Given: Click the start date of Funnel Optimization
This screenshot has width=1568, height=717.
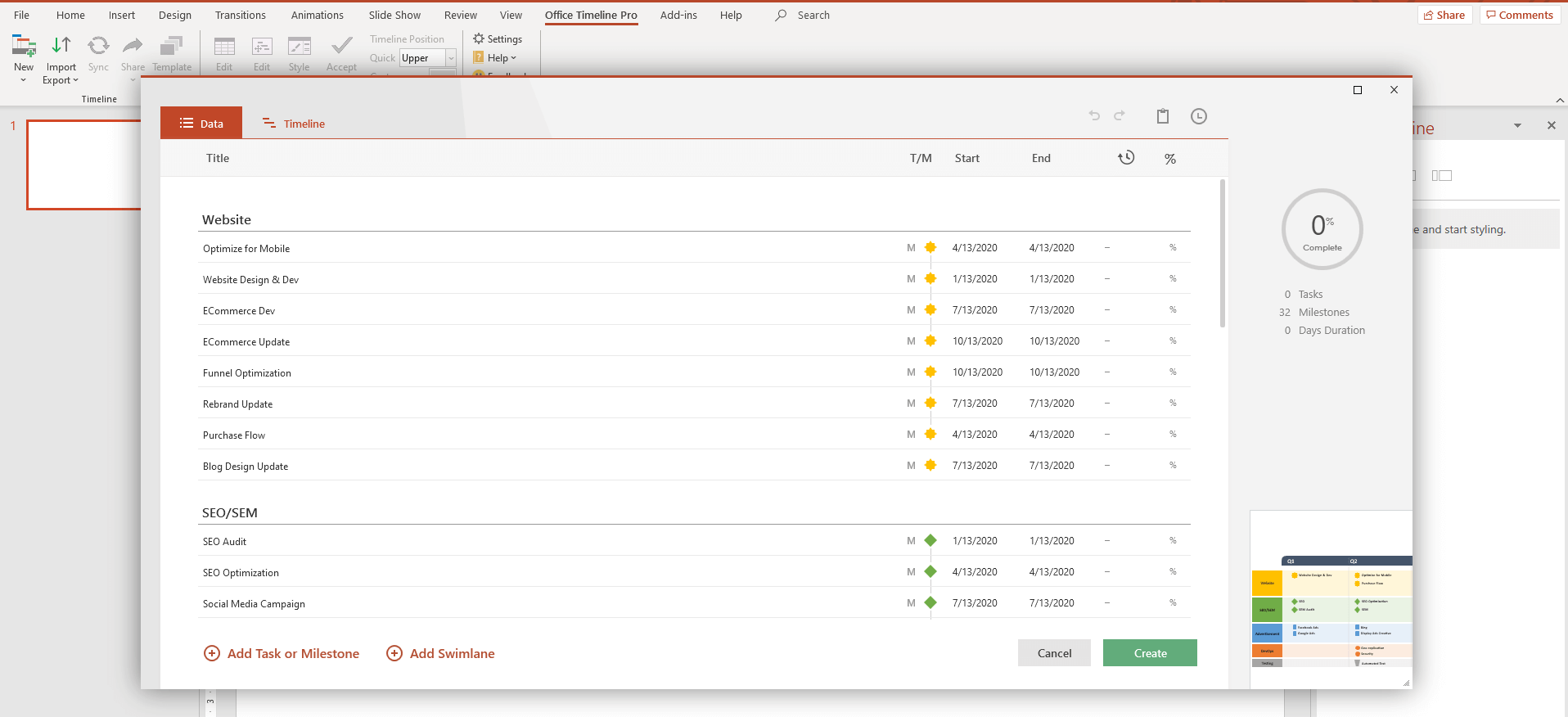Looking at the screenshot, I should pos(977,372).
